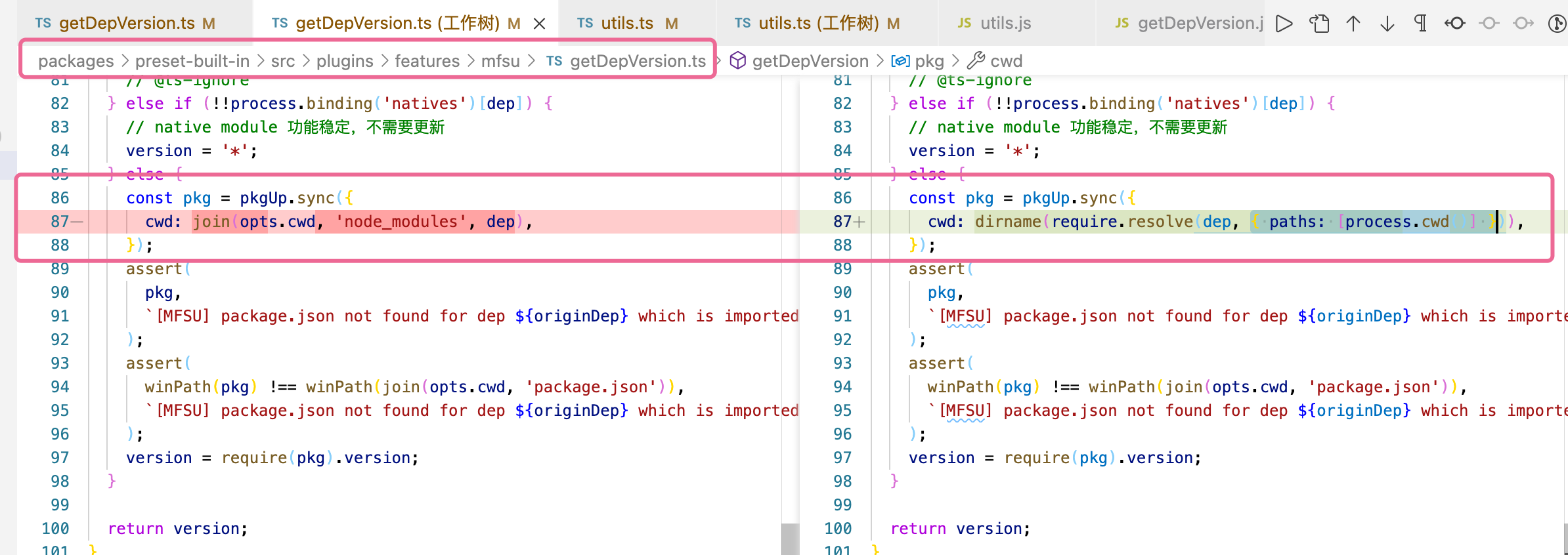
Task: Click getDepVersion.ts file breadcrumb
Action: point(626,61)
